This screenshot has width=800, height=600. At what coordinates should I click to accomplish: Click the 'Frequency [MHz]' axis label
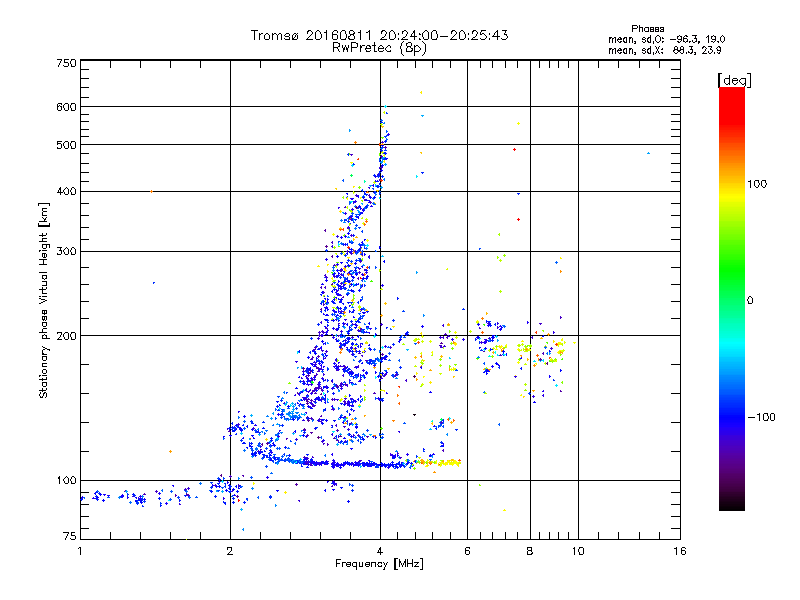tap(379, 564)
